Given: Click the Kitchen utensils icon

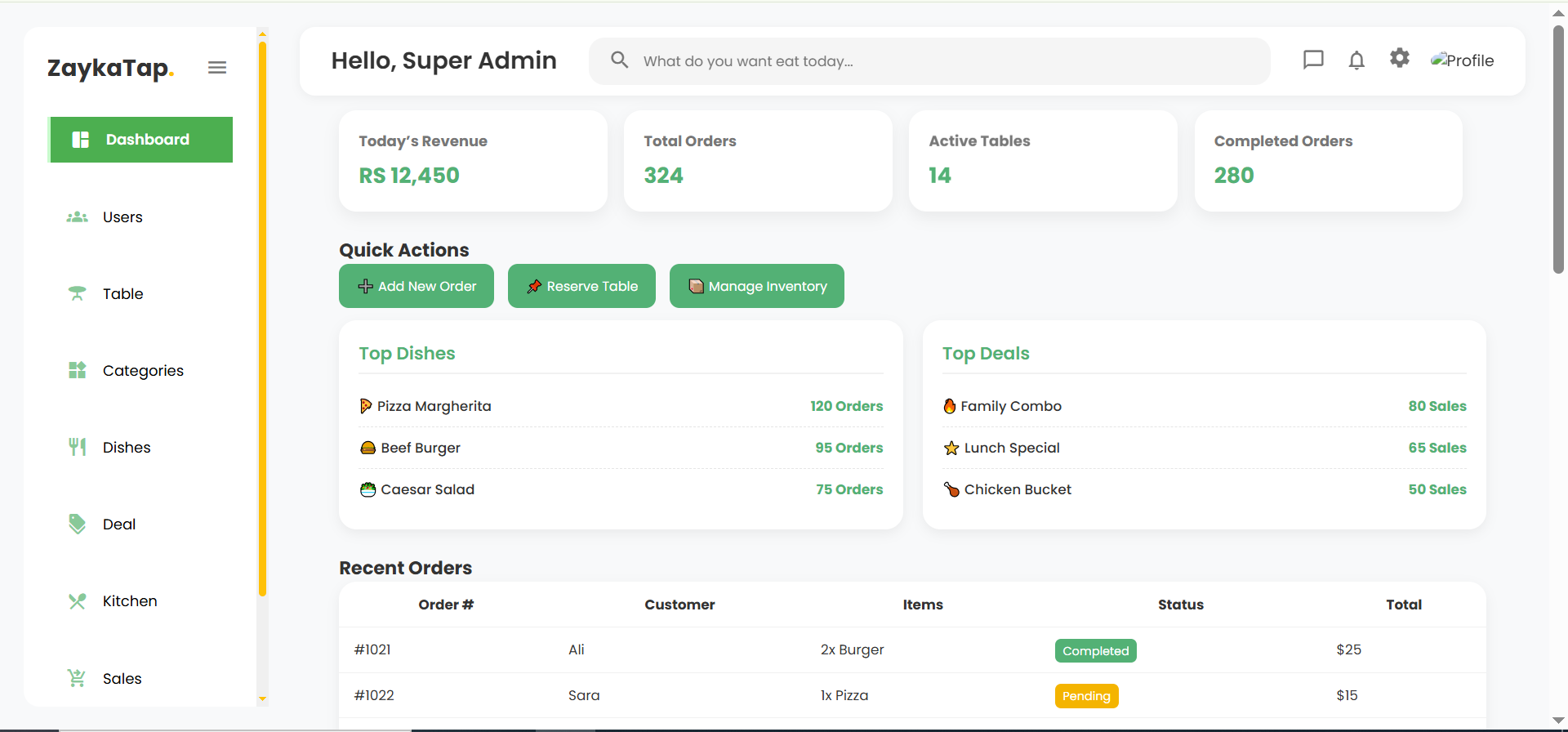Looking at the screenshot, I should pos(78,601).
